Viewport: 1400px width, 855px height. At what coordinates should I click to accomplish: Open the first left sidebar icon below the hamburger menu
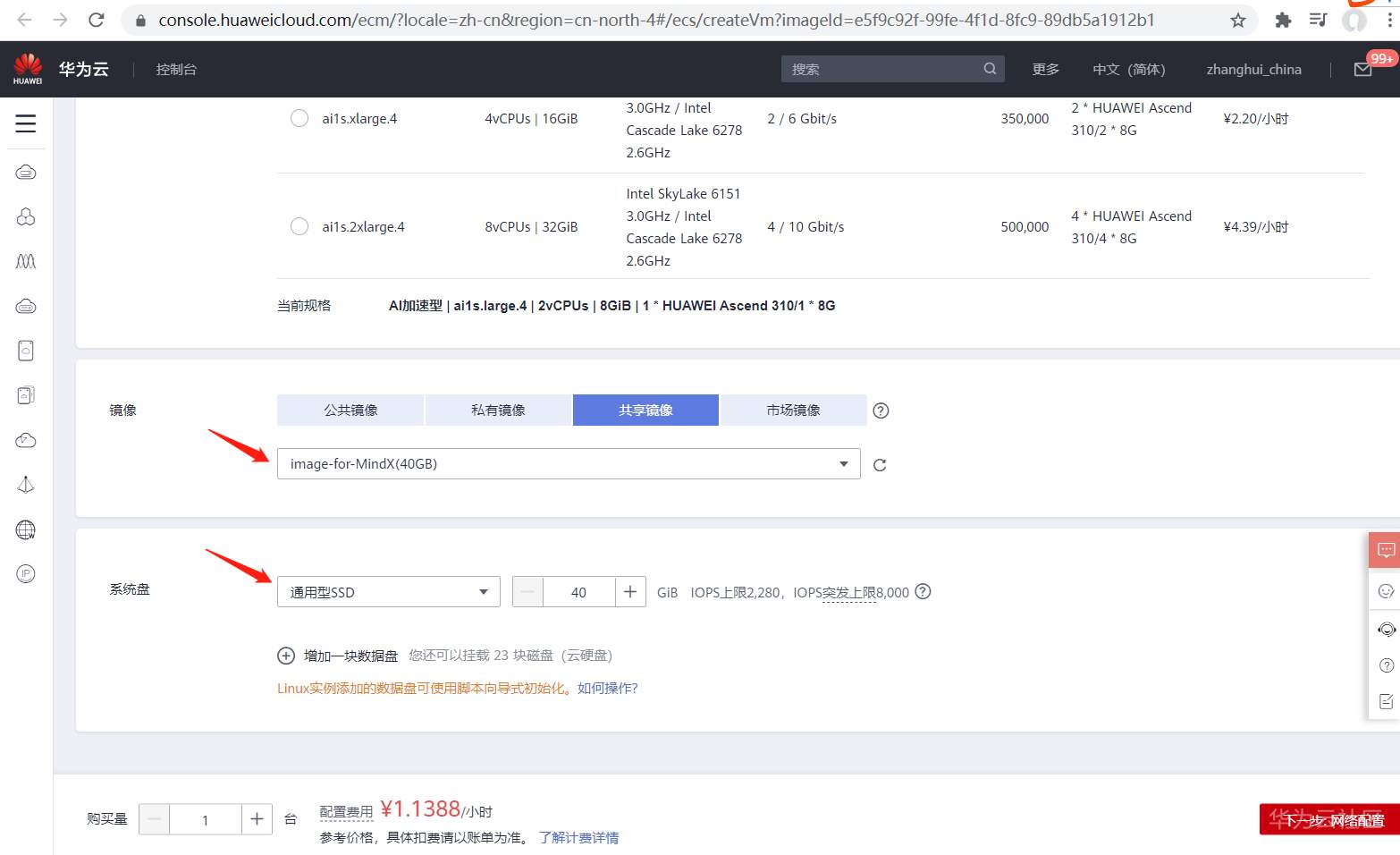click(26, 172)
